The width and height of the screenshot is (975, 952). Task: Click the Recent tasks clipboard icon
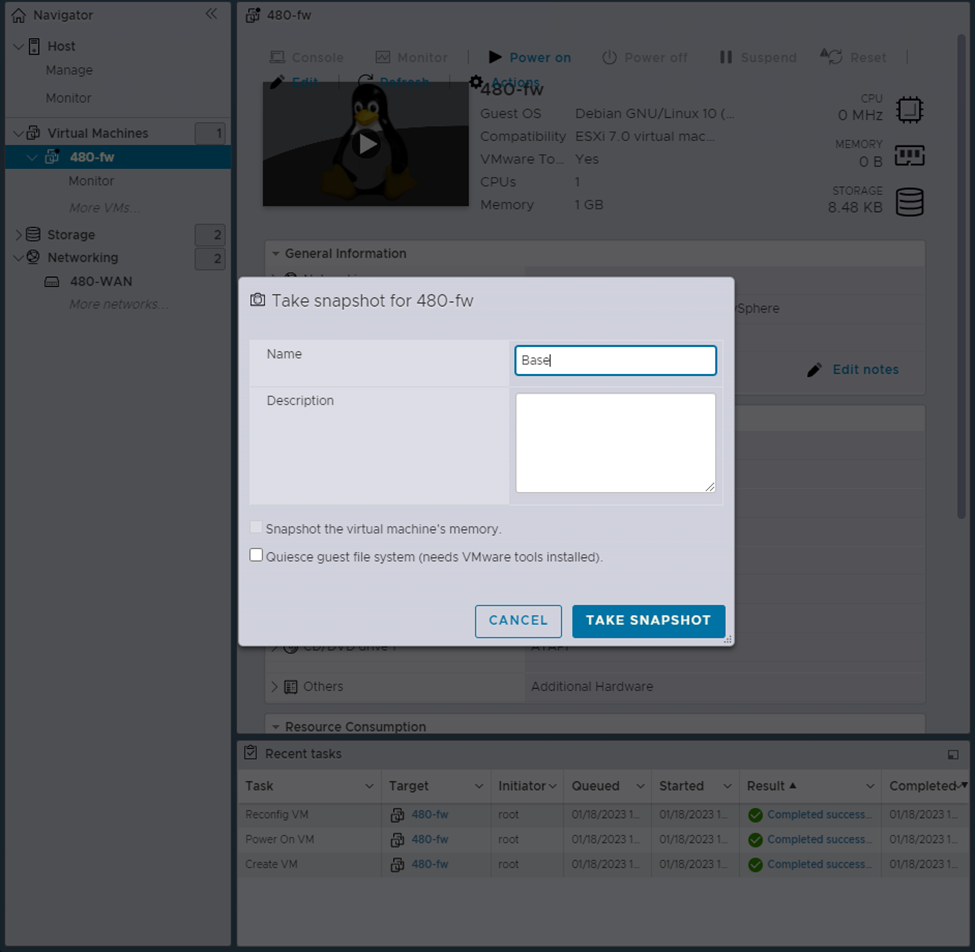click(x=251, y=752)
